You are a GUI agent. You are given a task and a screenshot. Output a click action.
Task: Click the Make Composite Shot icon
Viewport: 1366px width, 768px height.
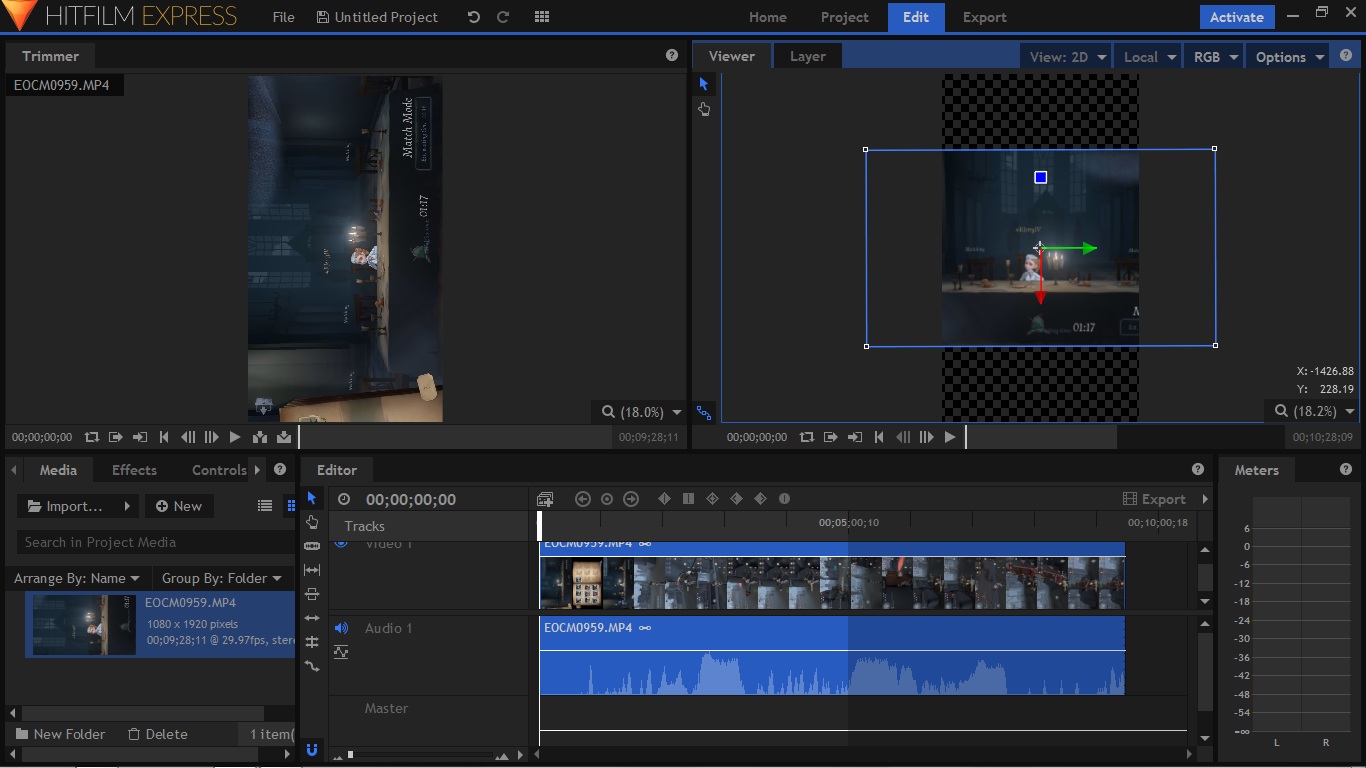pos(545,499)
